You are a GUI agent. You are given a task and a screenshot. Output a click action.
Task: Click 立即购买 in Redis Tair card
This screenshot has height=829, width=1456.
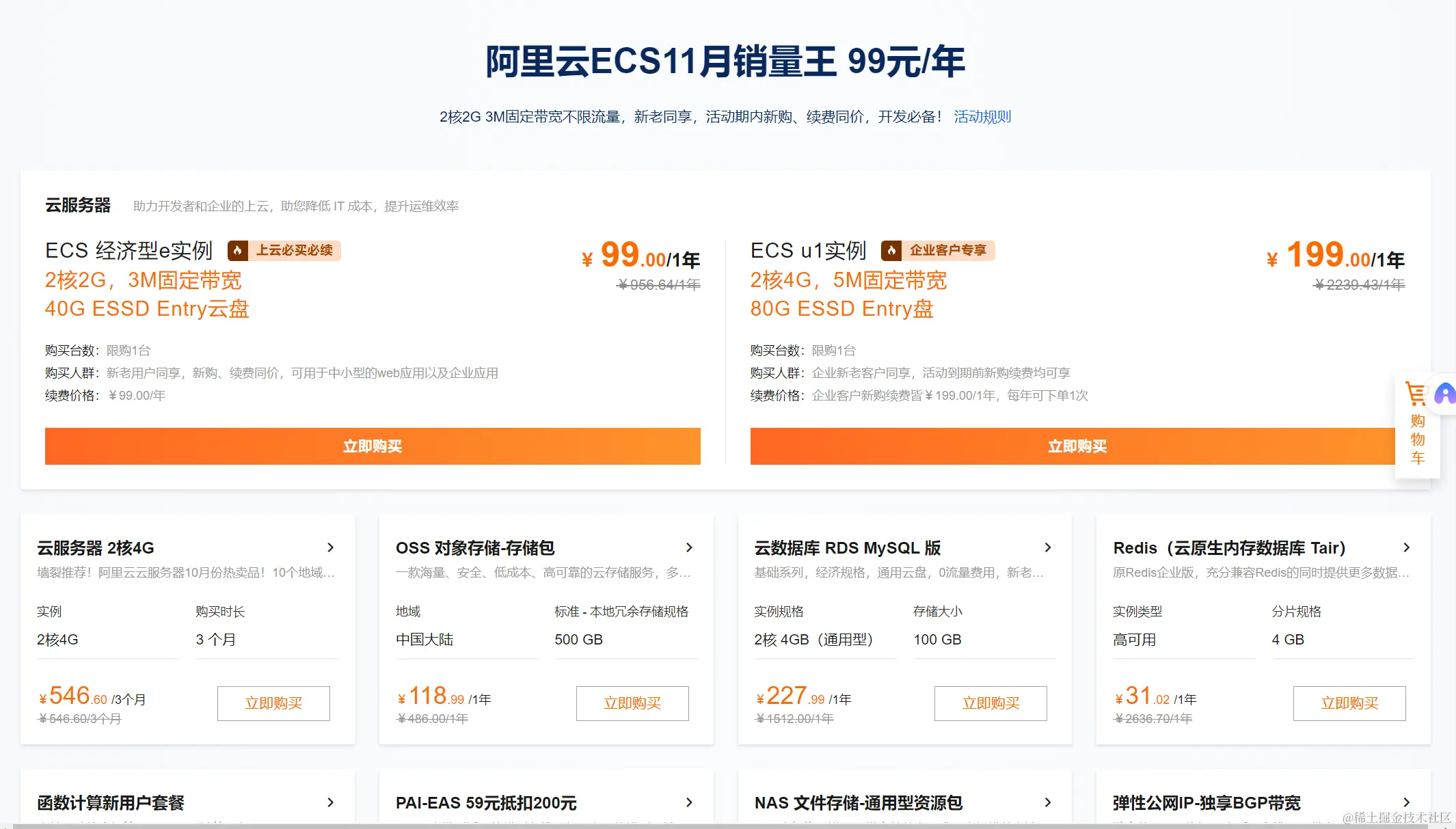pyautogui.click(x=1349, y=703)
